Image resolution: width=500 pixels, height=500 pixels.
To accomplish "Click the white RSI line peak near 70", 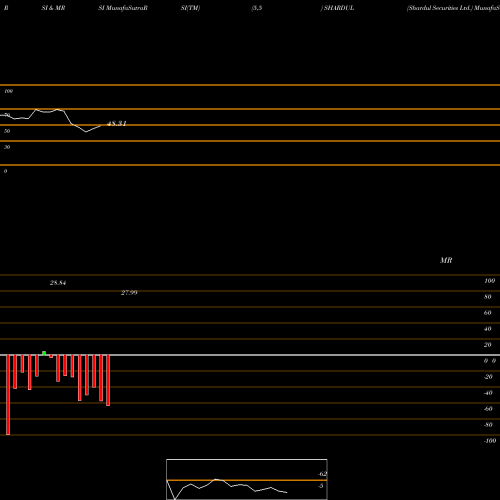I will [37, 109].
